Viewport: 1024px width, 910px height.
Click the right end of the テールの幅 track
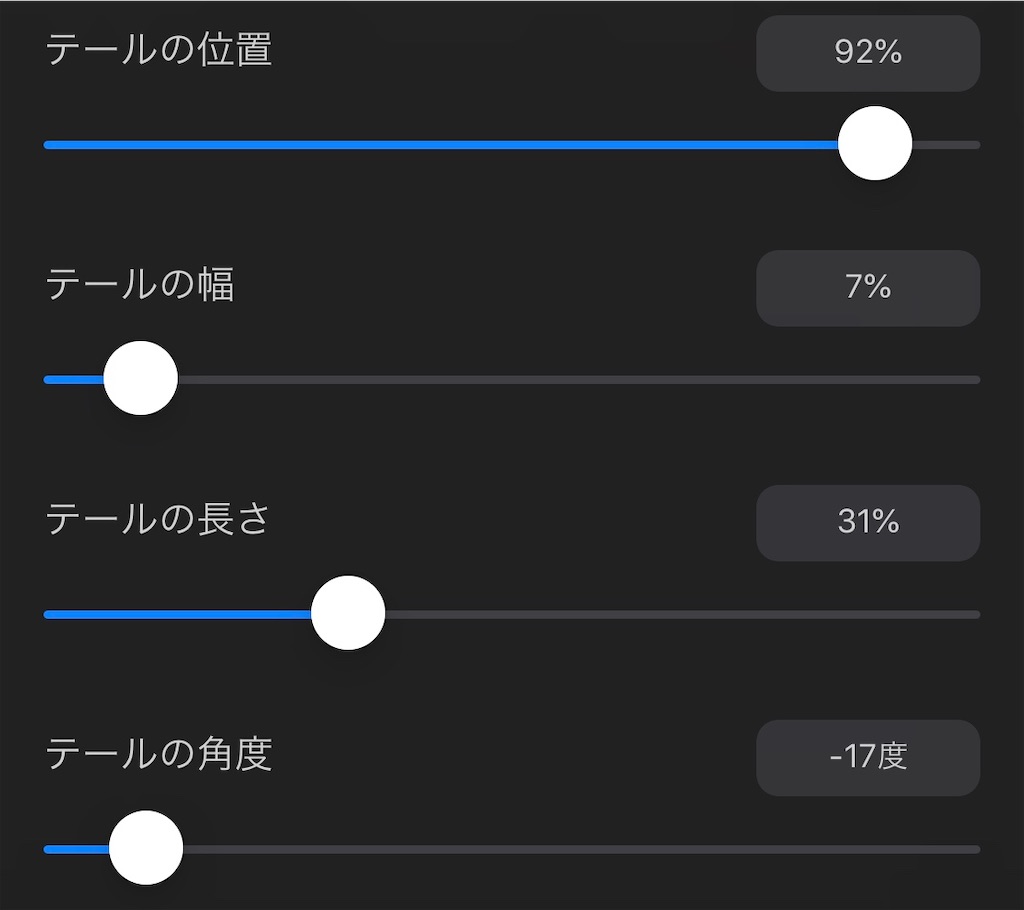970,379
